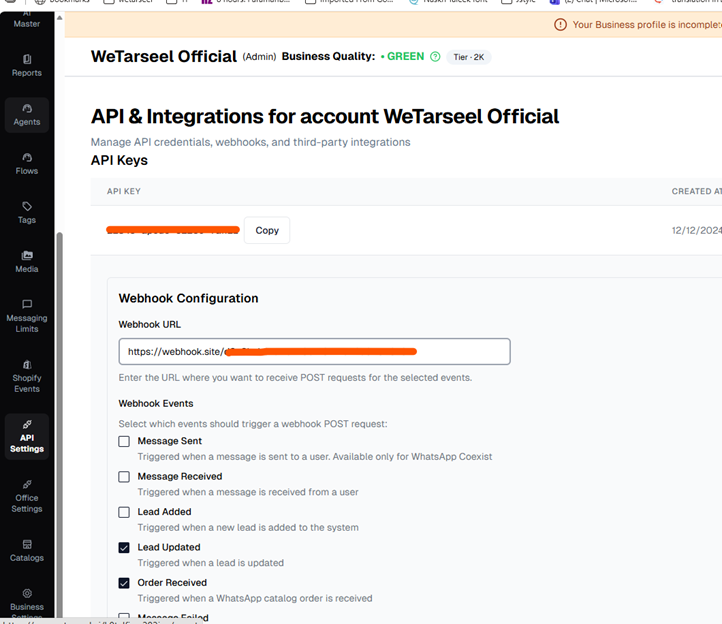Click the 'API Keys' section heading

[119, 160]
